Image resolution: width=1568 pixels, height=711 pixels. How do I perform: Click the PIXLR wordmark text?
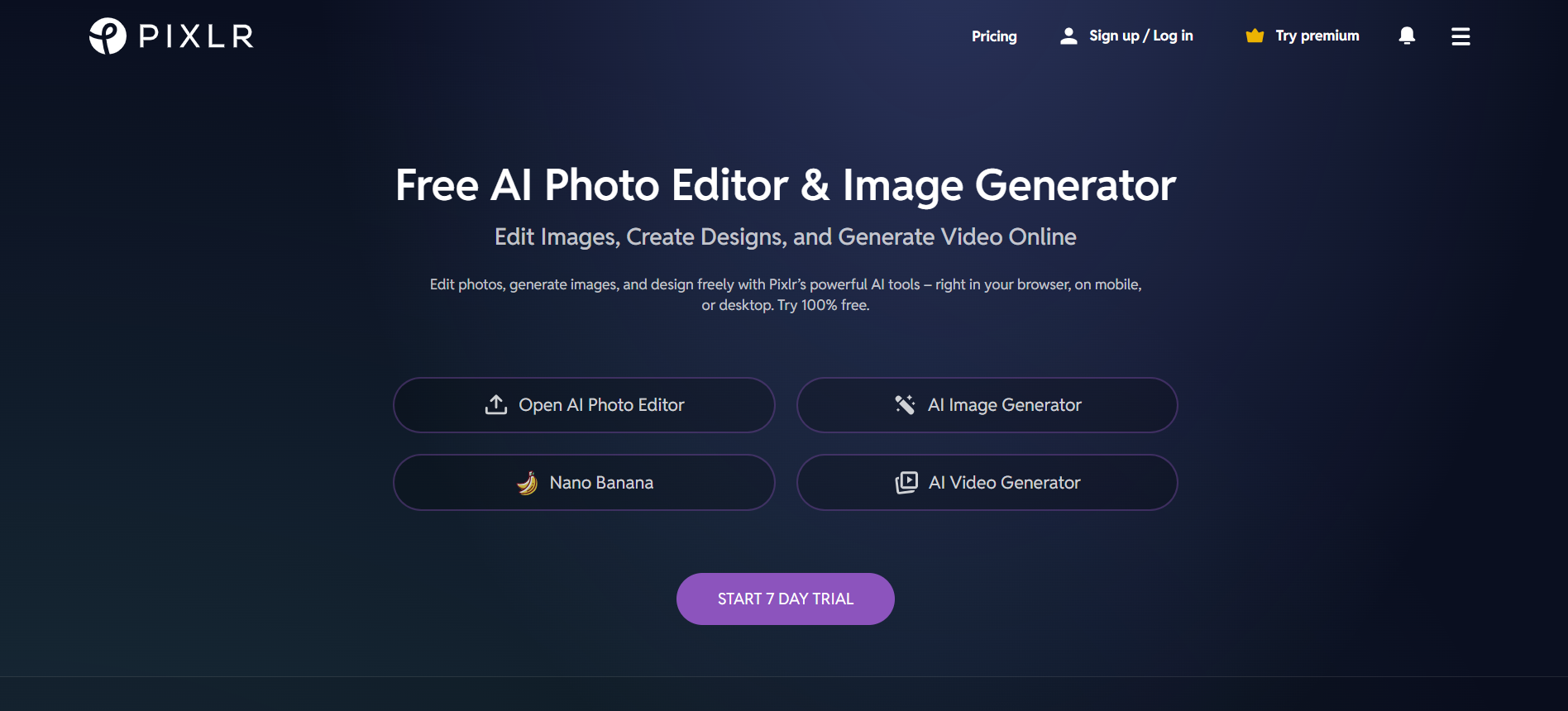[x=196, y=36]
